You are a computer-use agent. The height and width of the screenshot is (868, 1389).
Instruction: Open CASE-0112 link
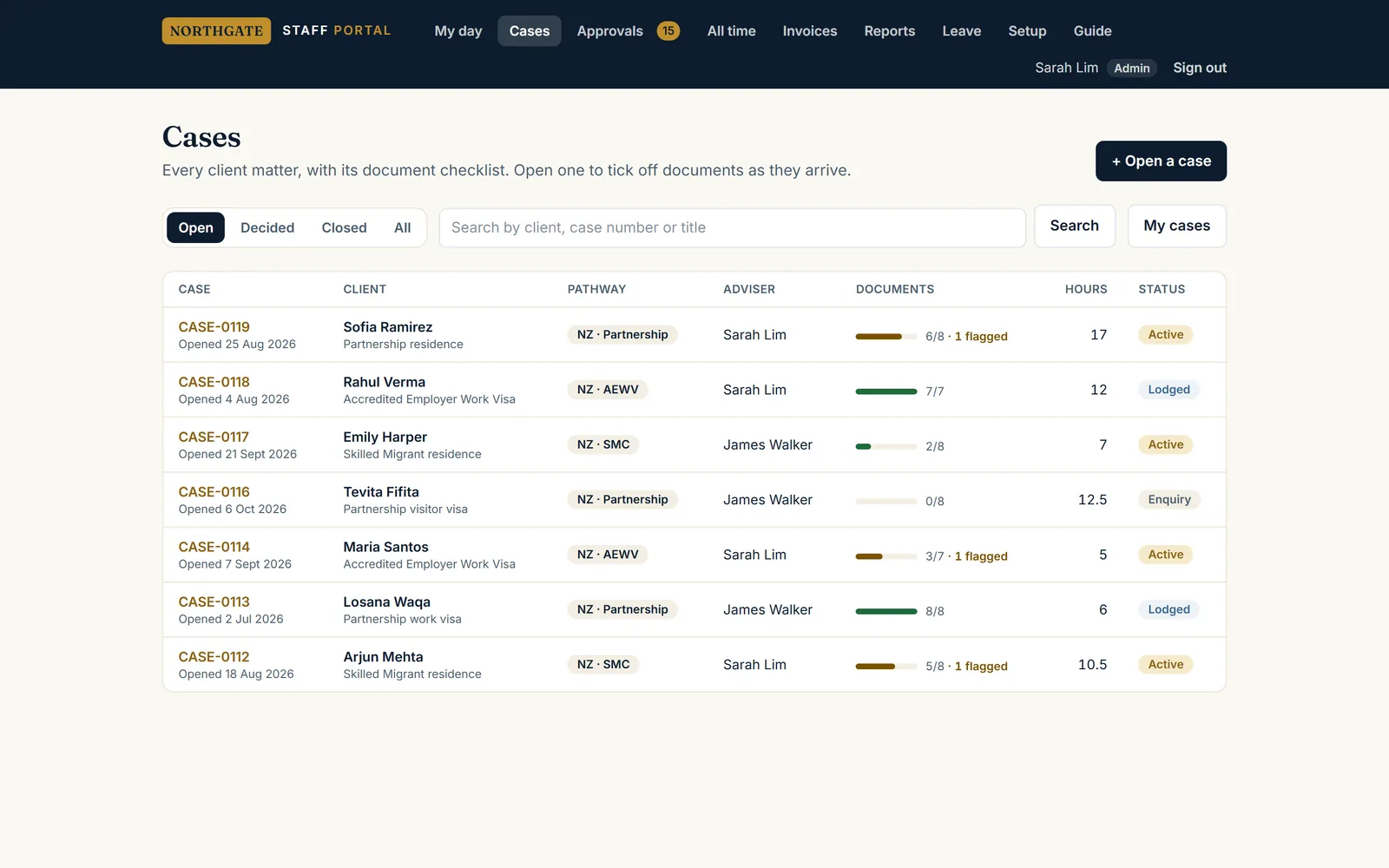[214, 657]
